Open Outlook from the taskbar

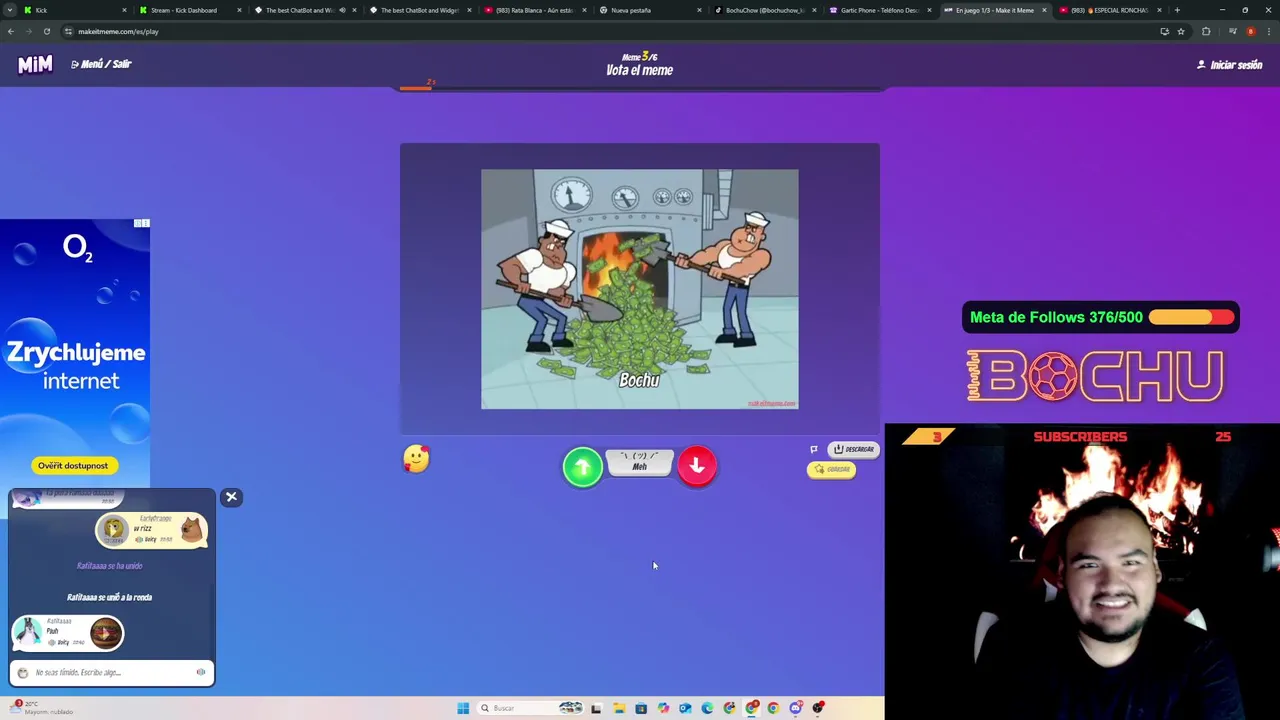(685, 708)
